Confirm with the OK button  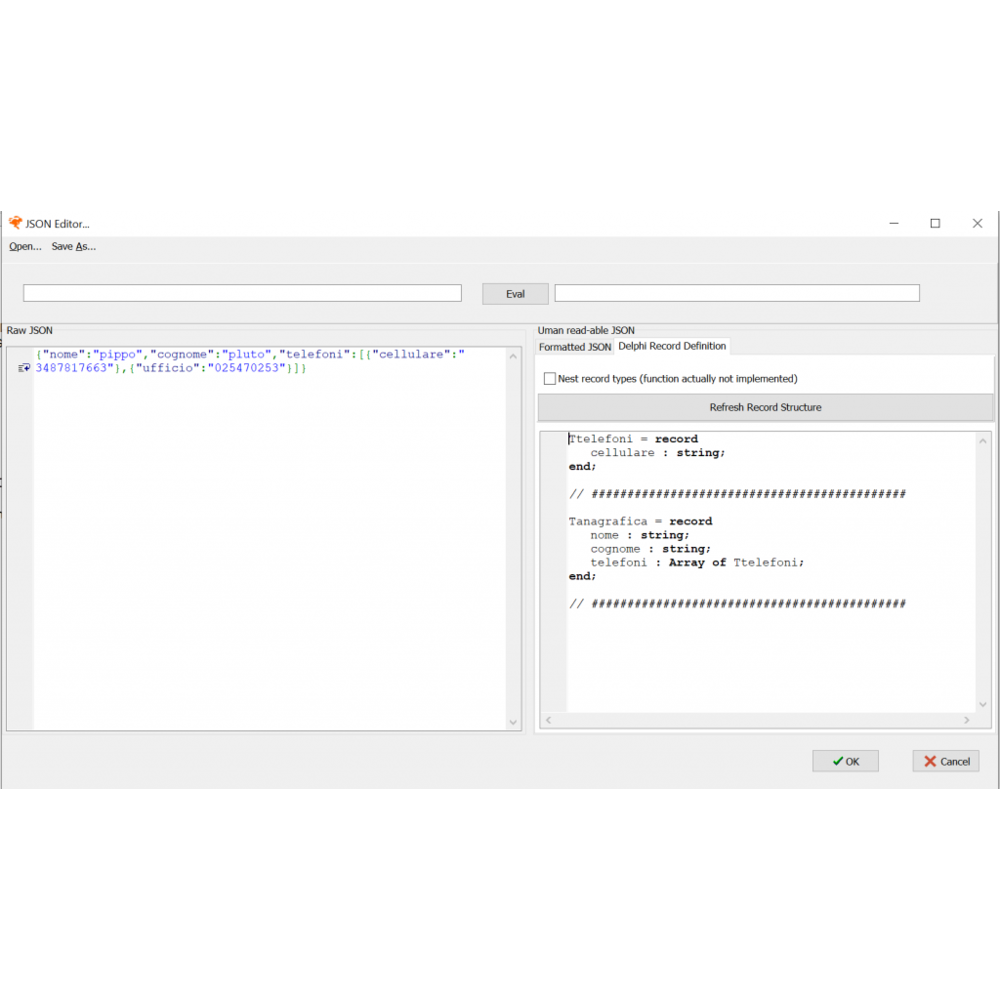click(845, 761)
